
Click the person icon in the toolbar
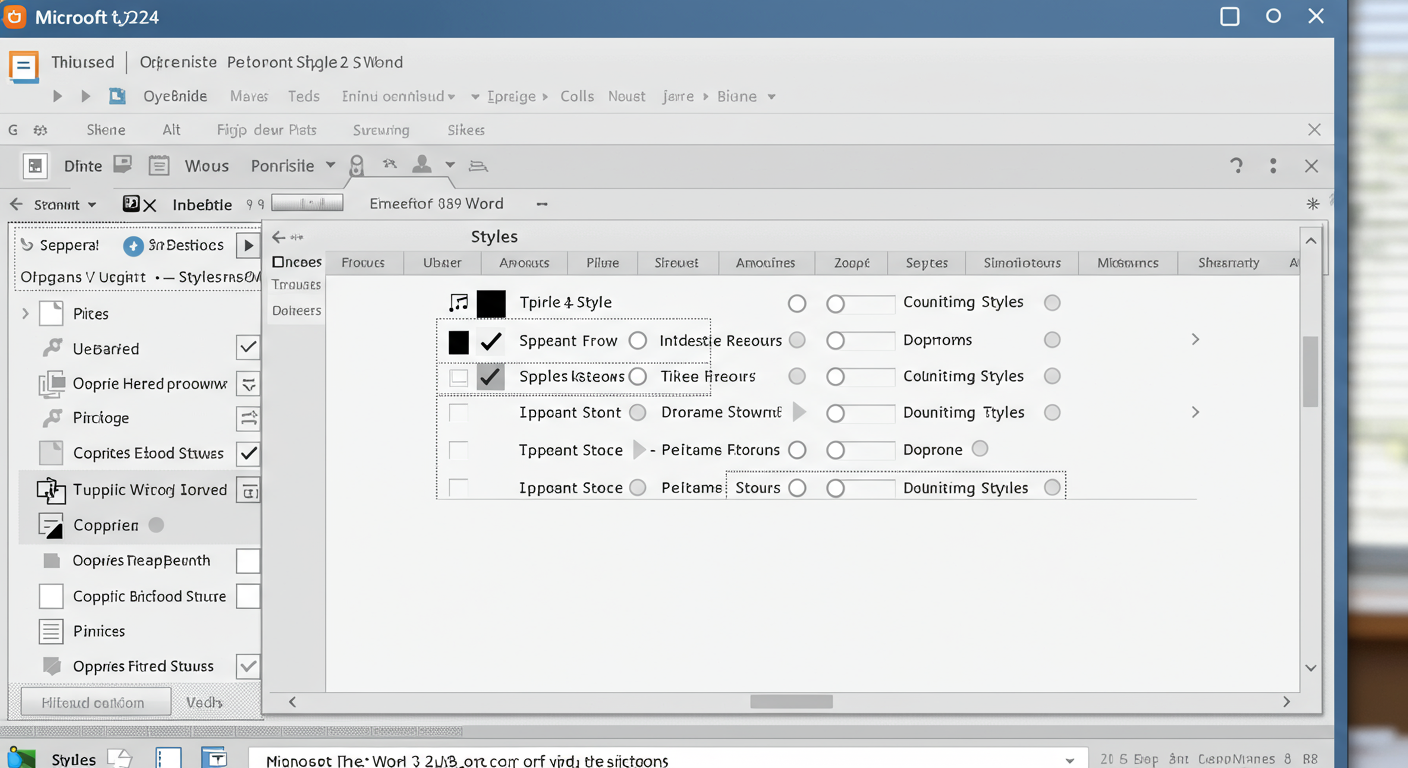tap(422, 165)
